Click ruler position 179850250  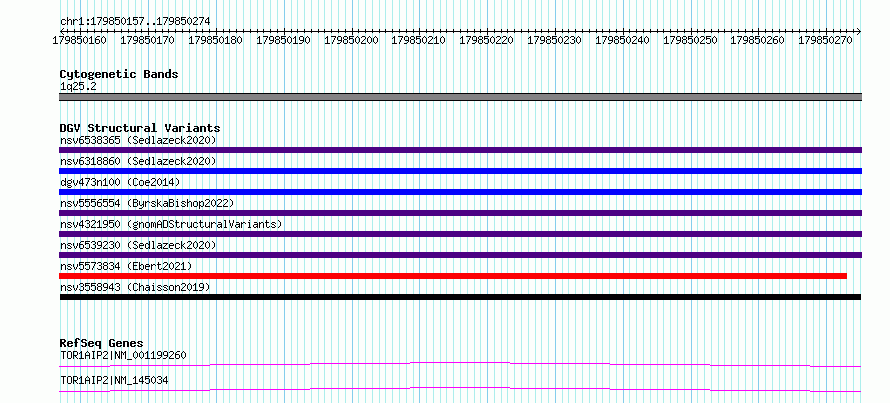[690, 40]
